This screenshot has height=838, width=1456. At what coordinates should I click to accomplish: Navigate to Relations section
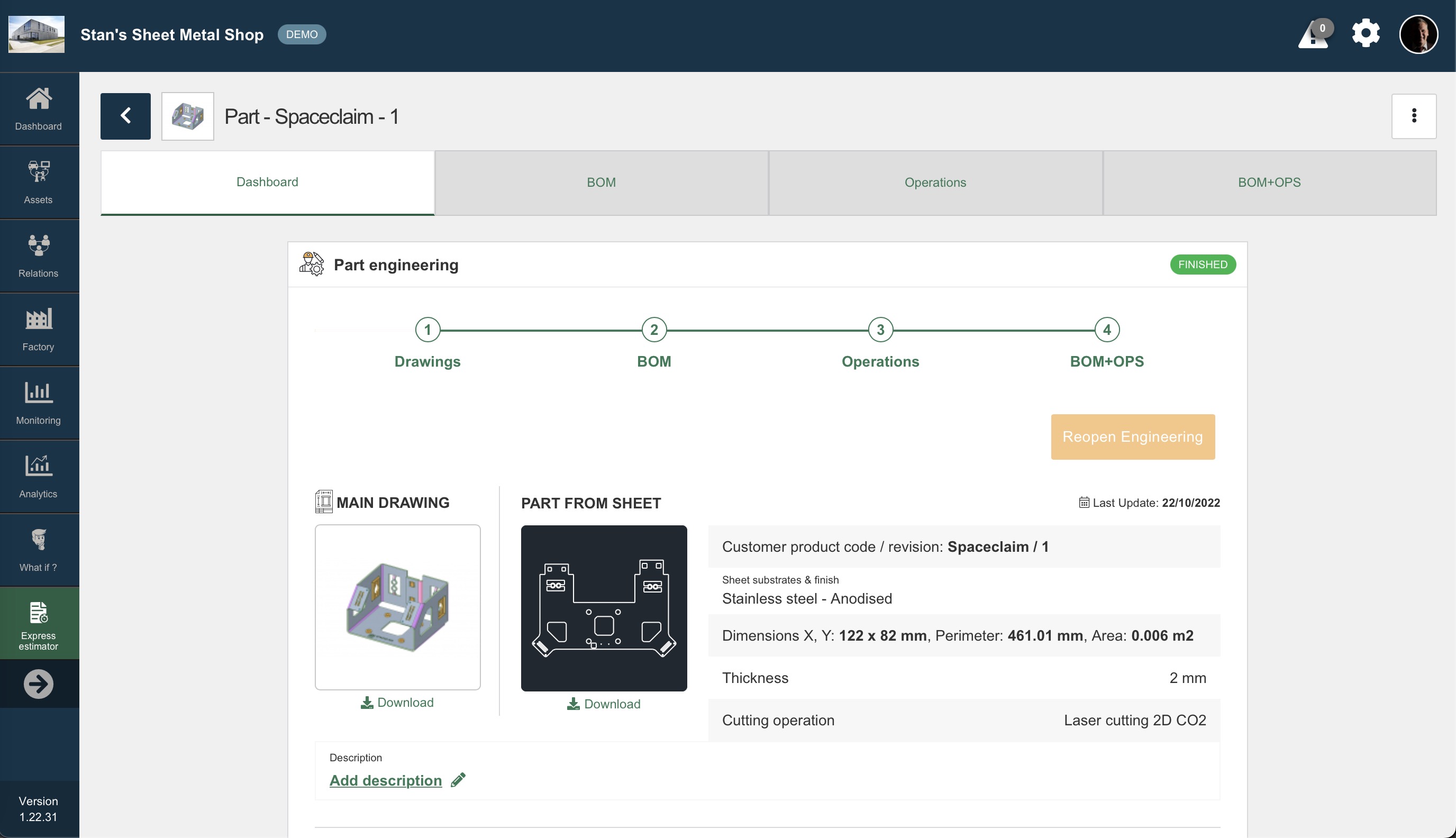pos(39,256)
